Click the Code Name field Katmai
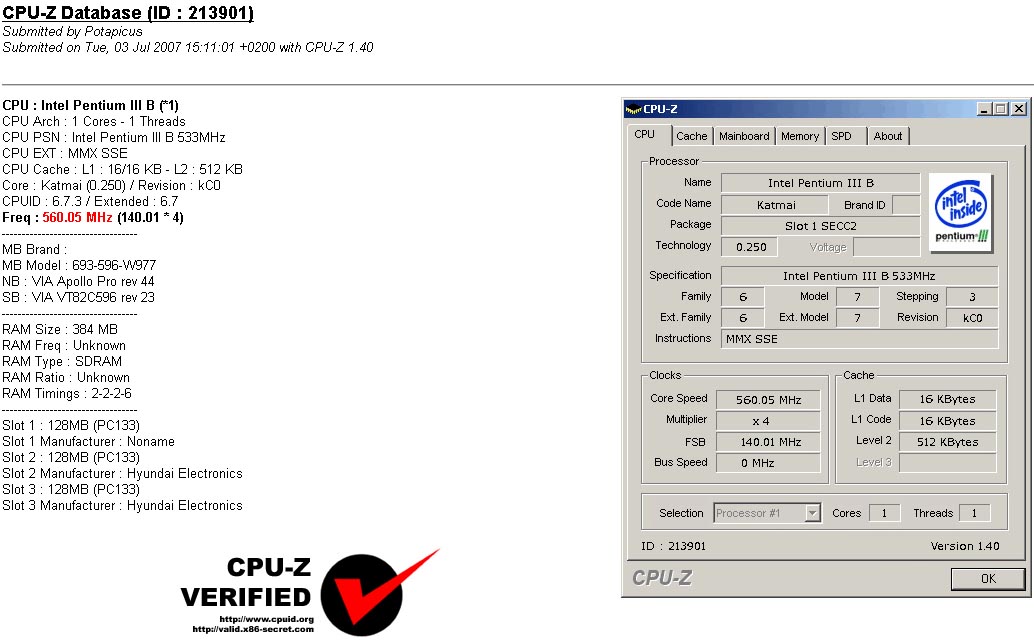The image size is (1034, 643). click(x=776, y=205)
